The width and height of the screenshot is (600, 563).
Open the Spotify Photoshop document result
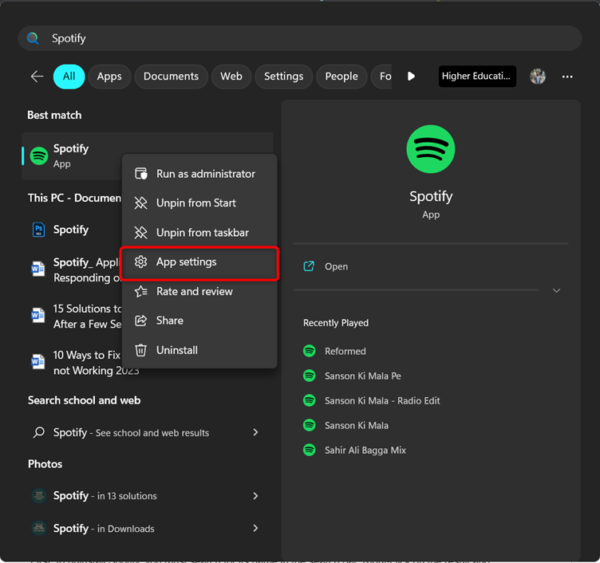(70, 230)
